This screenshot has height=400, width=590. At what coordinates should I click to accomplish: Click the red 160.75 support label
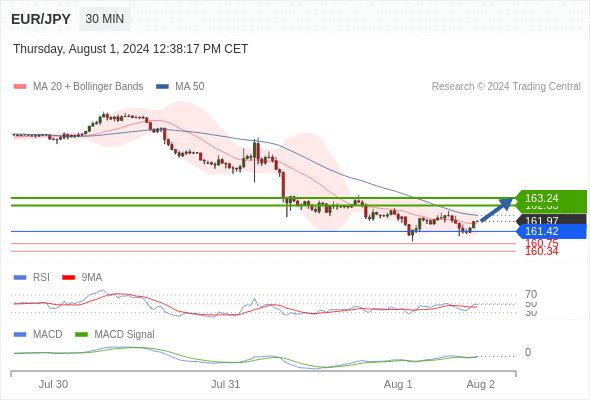click(x=542, y=243)
